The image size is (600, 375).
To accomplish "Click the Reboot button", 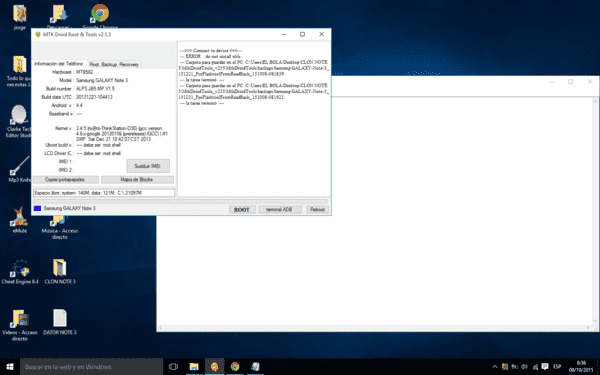I will click(317, 210).
